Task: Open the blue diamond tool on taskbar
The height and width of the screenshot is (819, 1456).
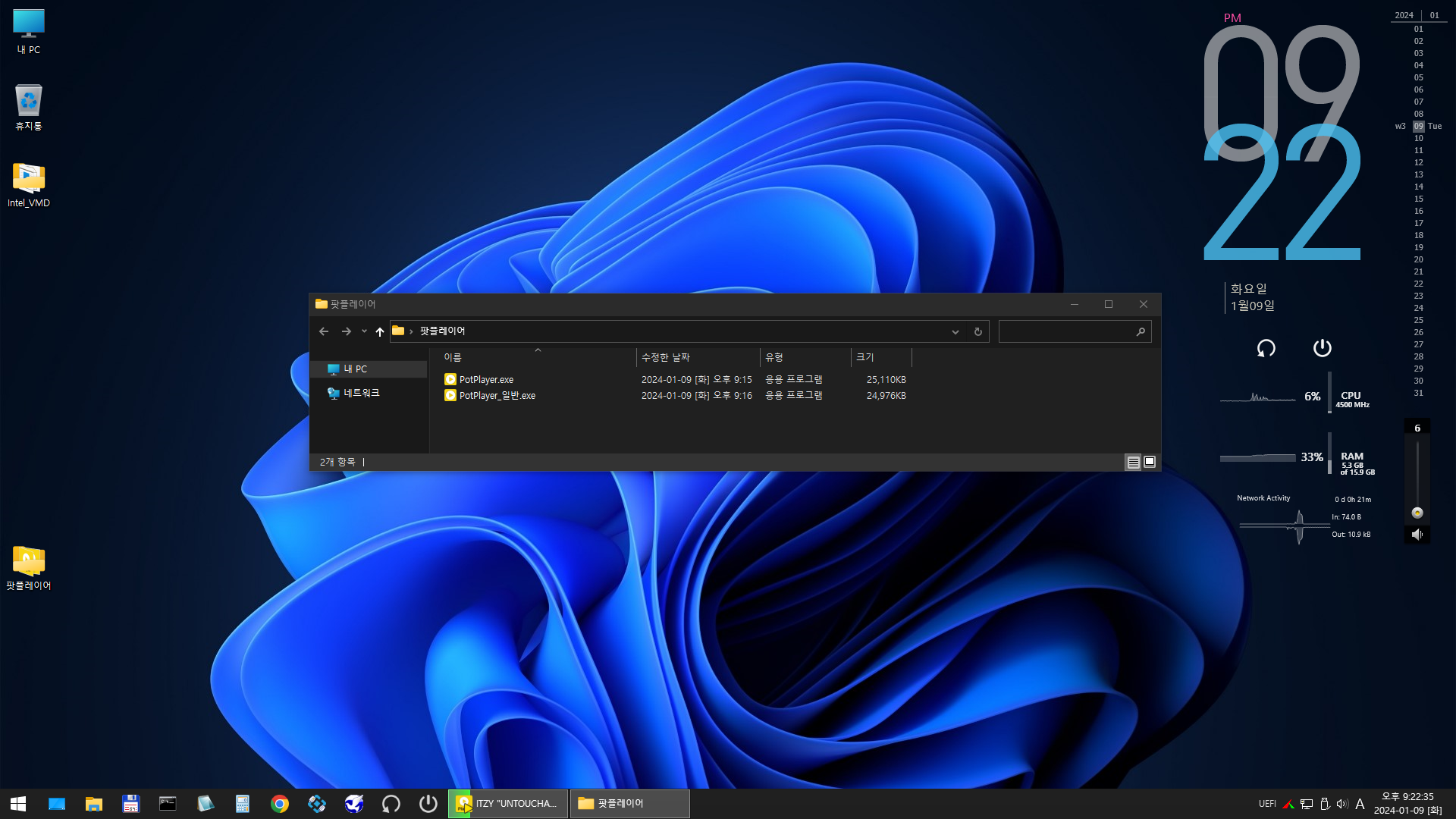Action: (317, 804)
